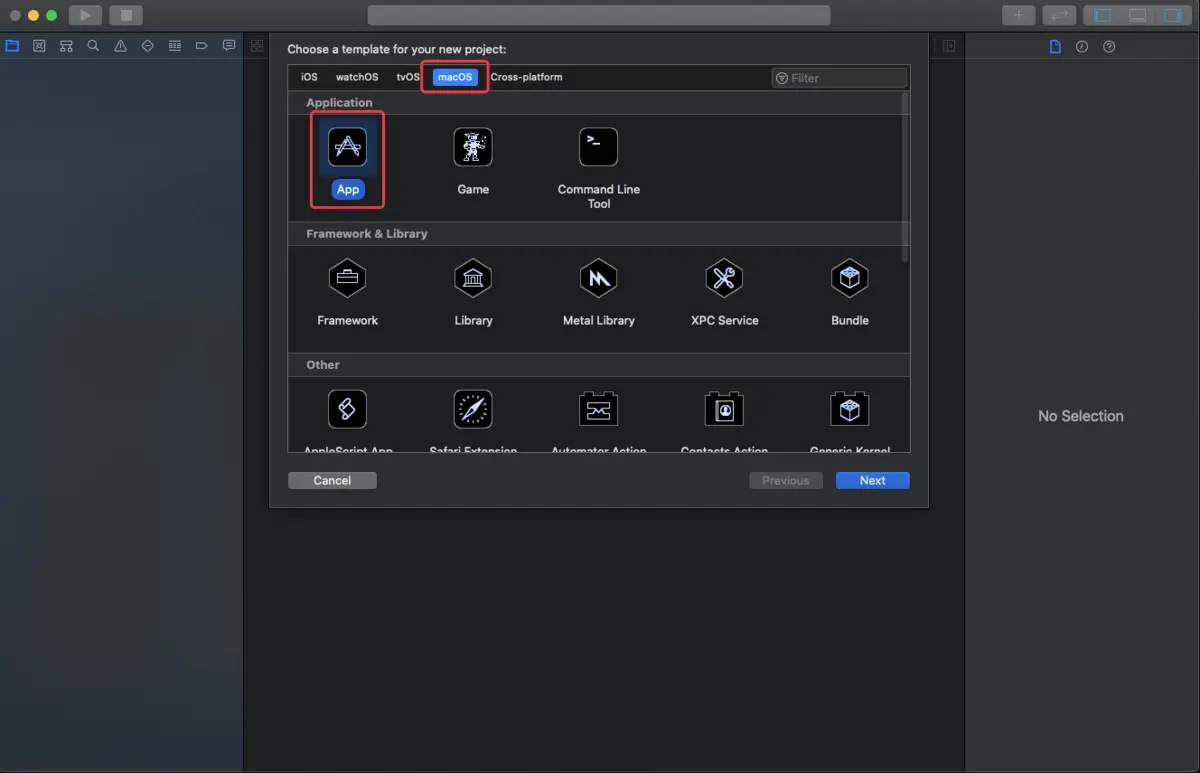Click the toolbar activity status bar
The width and height of the screenshot is (1200, 773).
pos(599,15)
